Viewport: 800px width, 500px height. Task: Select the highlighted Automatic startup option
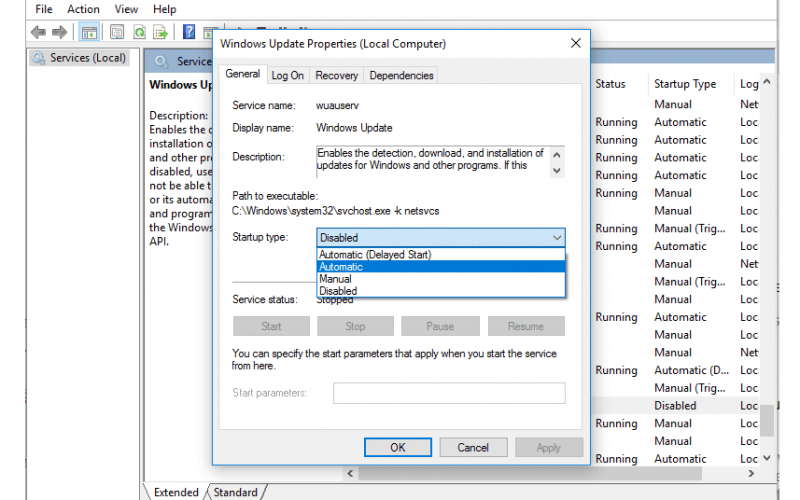(x=441, y=267)
